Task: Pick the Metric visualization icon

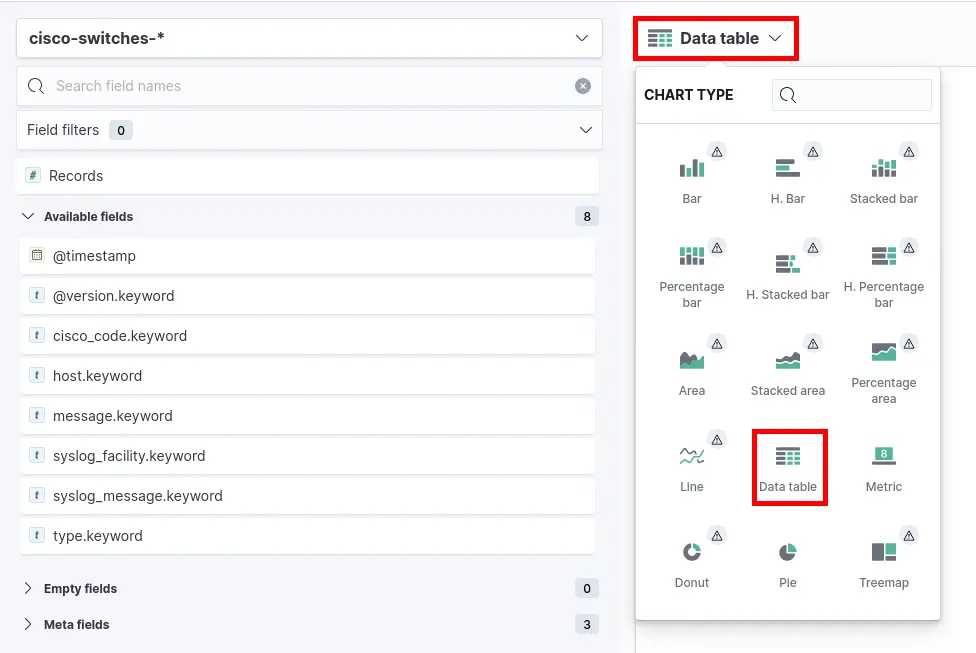Action: pos(884,457)
